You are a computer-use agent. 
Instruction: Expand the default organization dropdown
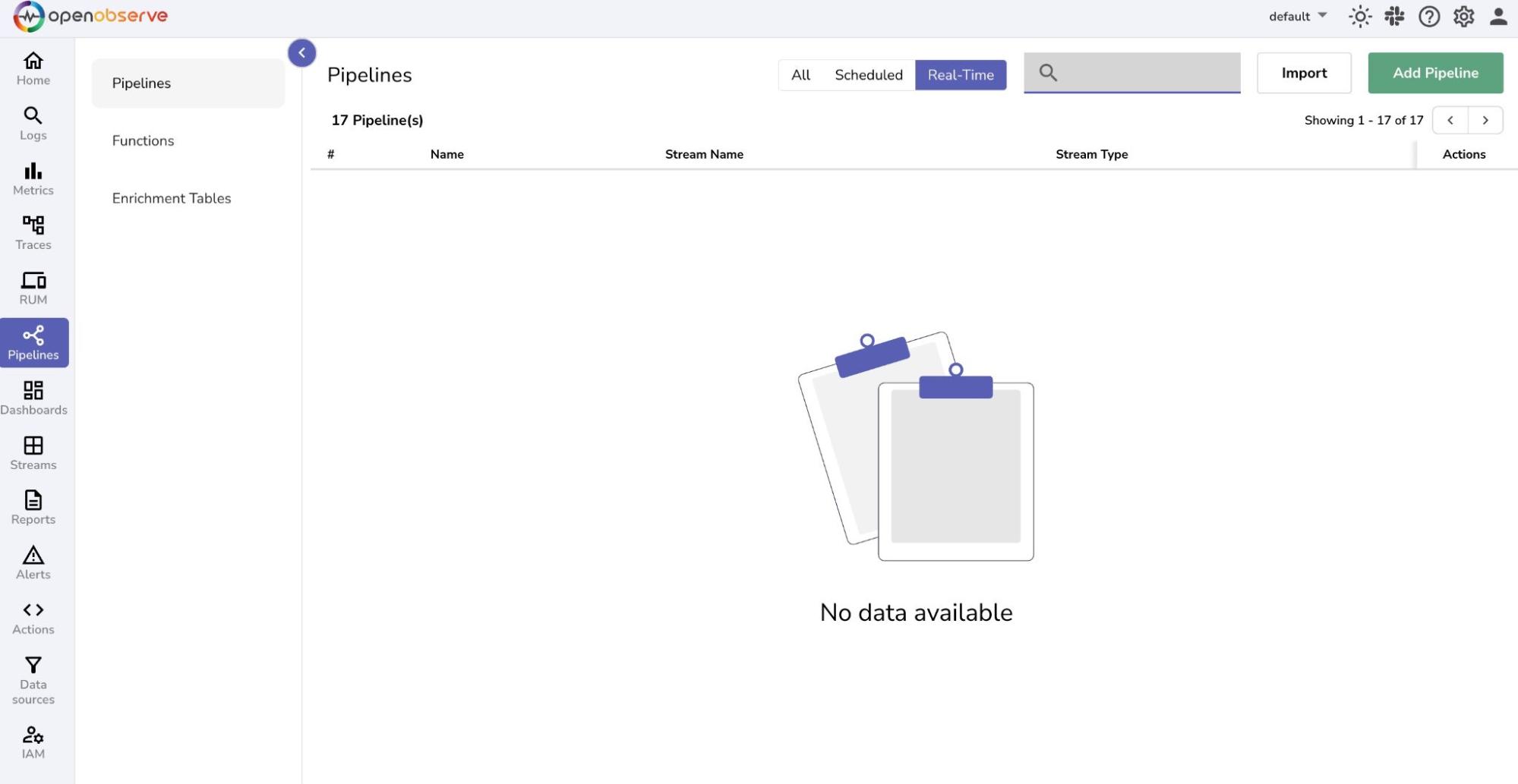click(x=1297, y=17)
